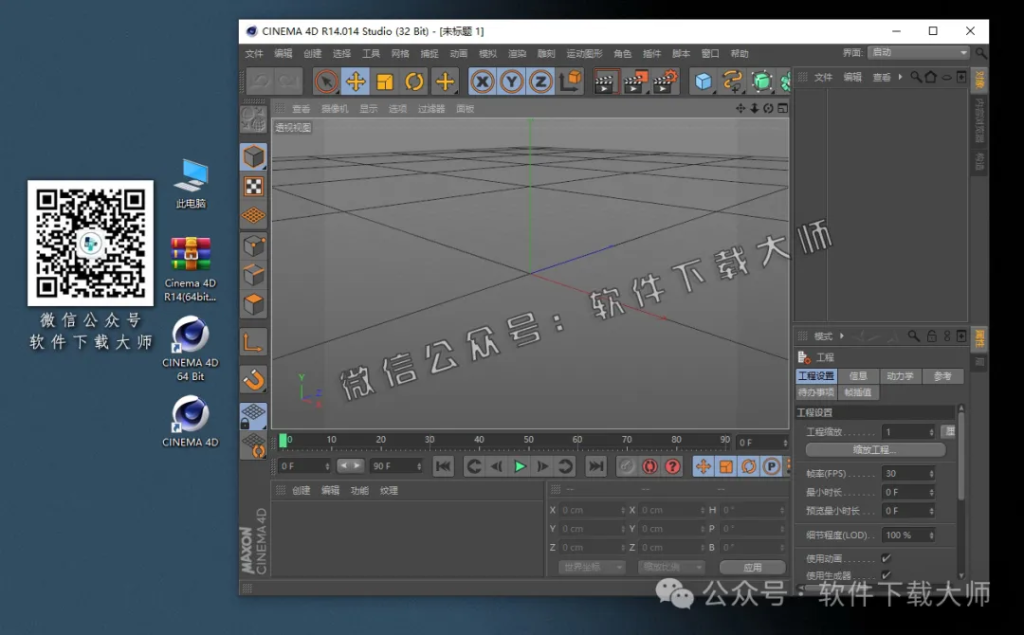Click the Render View icon
Viewport: 1024px width, 635px height.
604,81
